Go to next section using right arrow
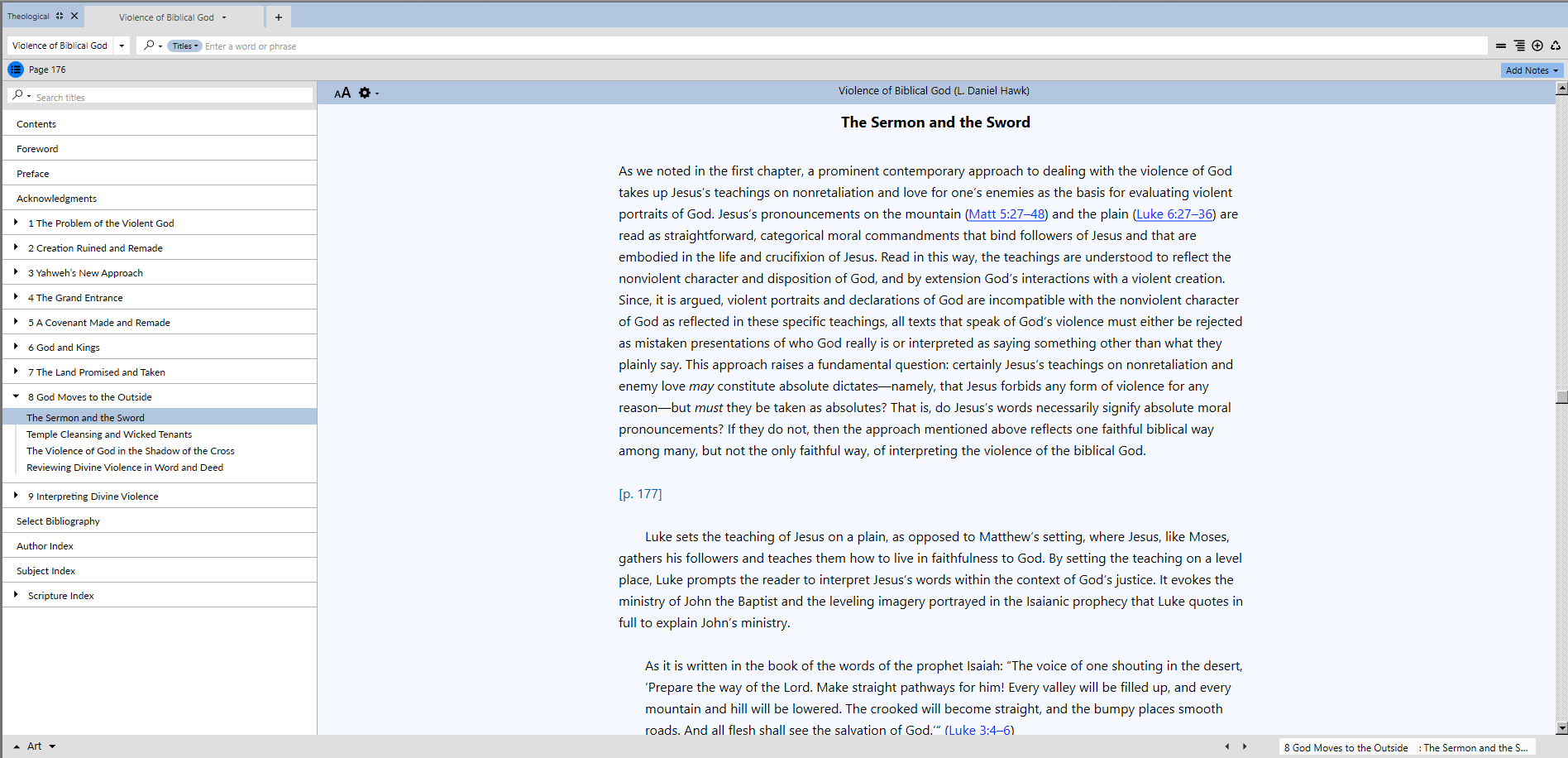1568x758 pixels. pos(1244,746)
